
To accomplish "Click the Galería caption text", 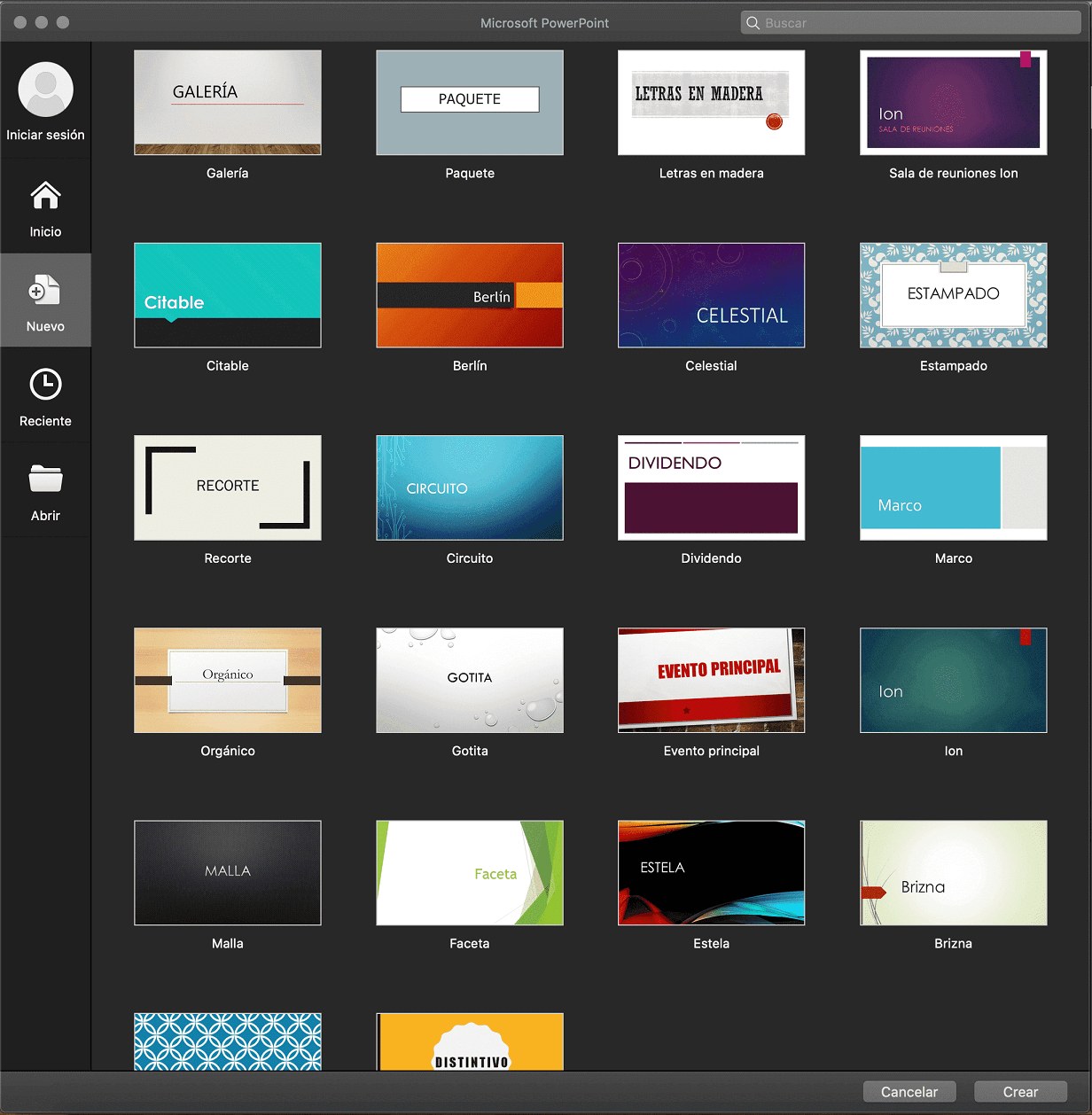I will (228, 173).
